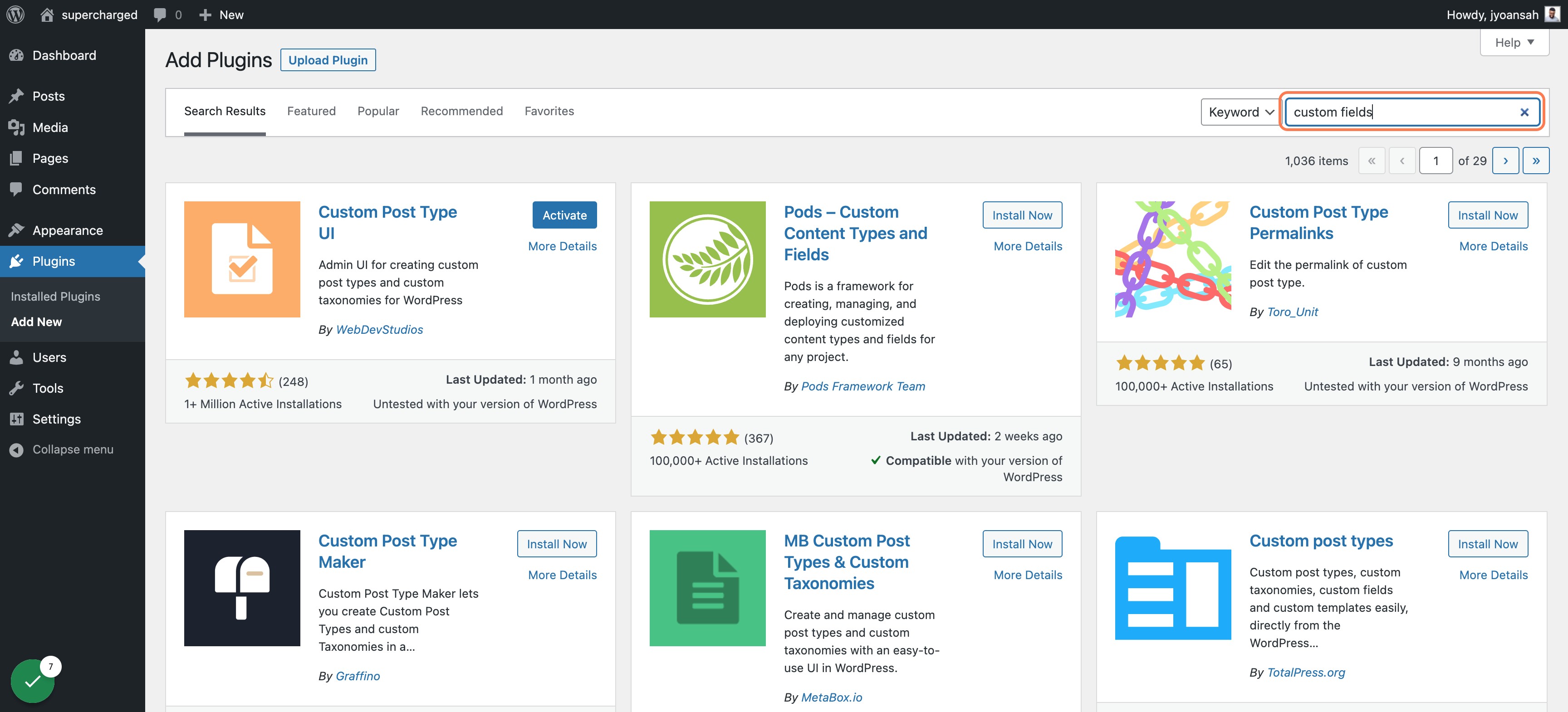Open the comments bubble in admin bar
This screenshot has width=1568, height=712.
coord(160,15)
